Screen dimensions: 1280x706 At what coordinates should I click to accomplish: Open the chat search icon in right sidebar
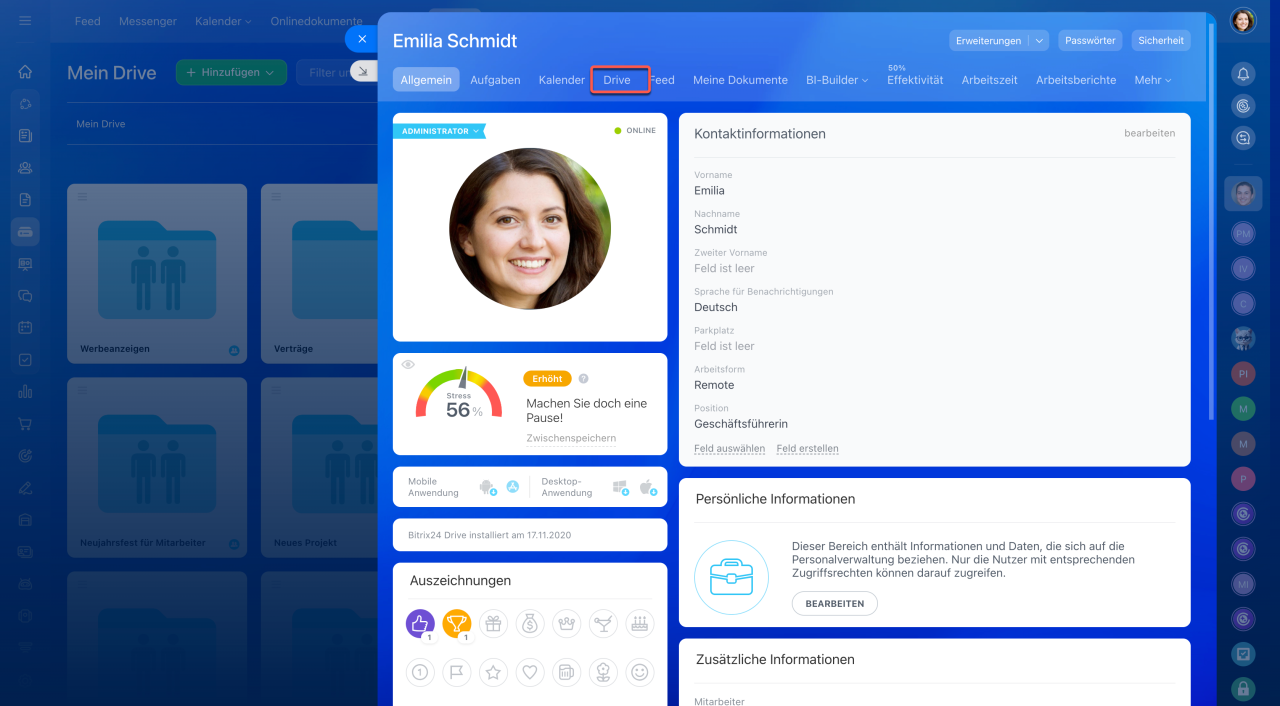pos(1243,138)
